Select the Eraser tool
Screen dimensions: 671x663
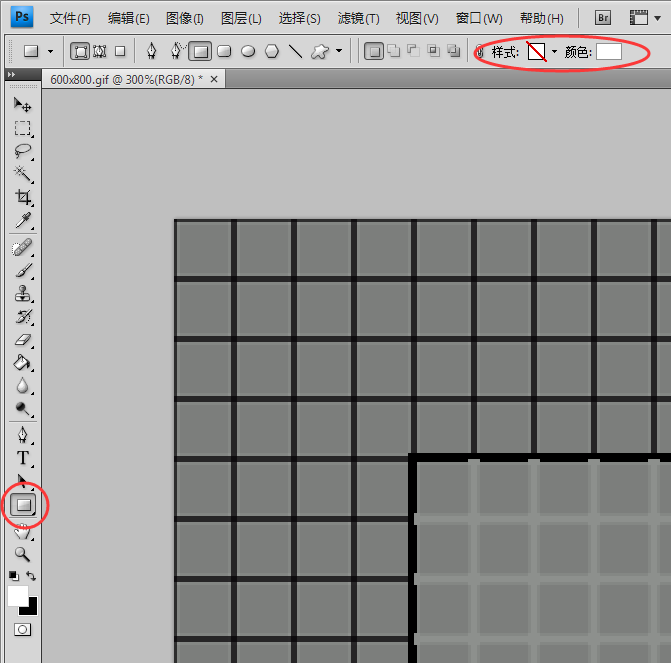point(22,340)
